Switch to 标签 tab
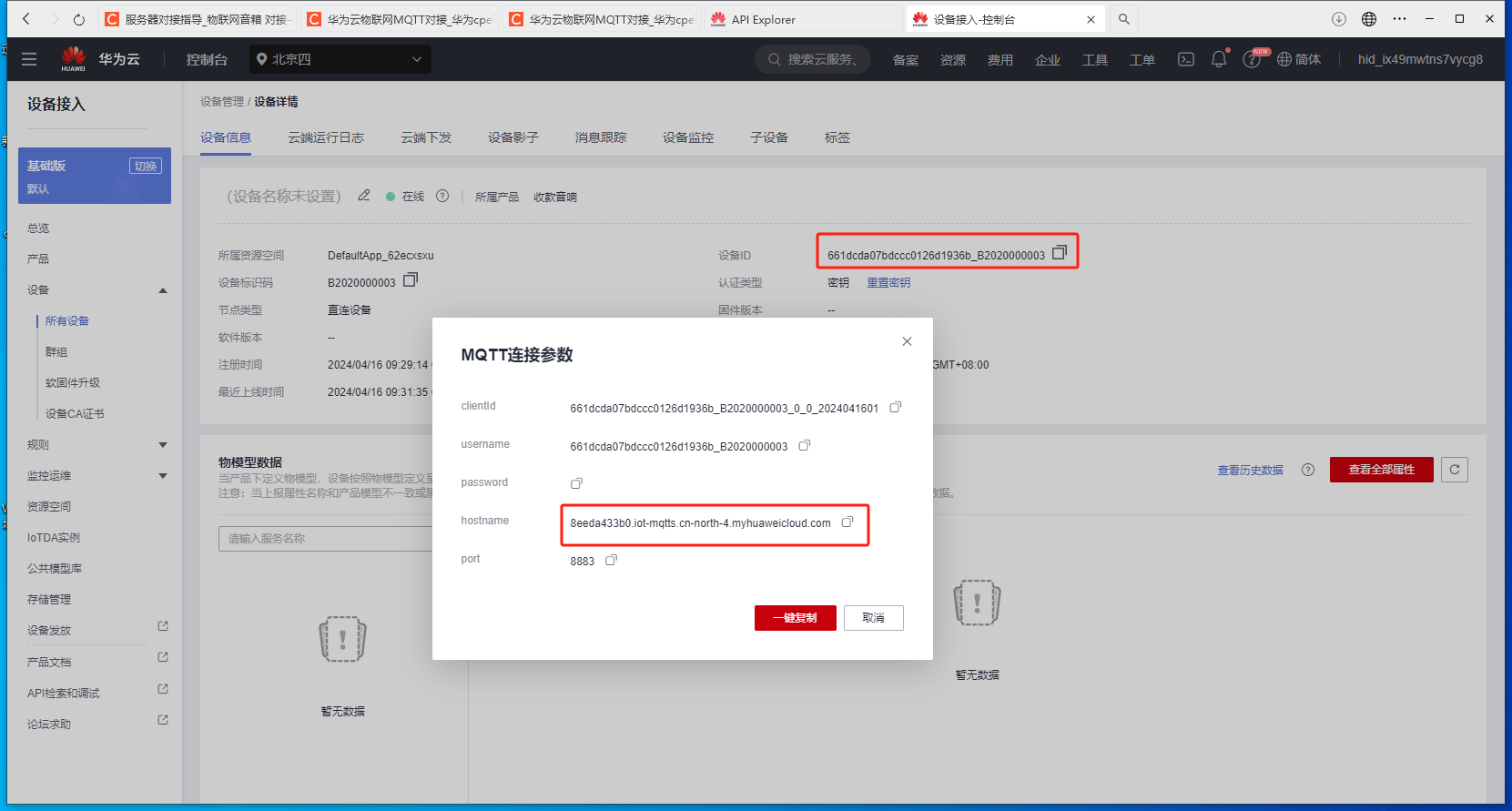 tap(837, 137)
